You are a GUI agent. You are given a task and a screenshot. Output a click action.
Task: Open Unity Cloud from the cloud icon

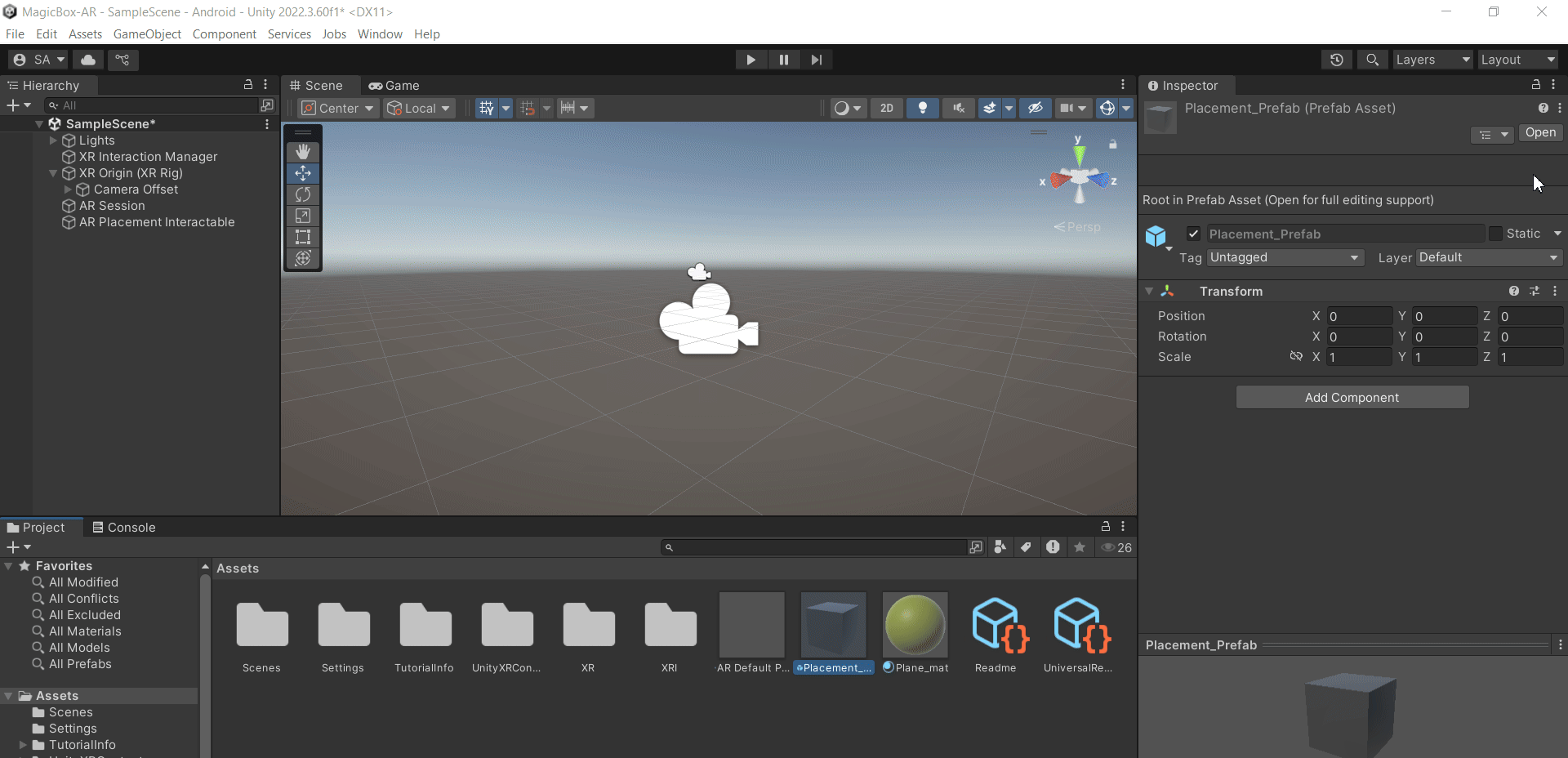pos(87,60)
